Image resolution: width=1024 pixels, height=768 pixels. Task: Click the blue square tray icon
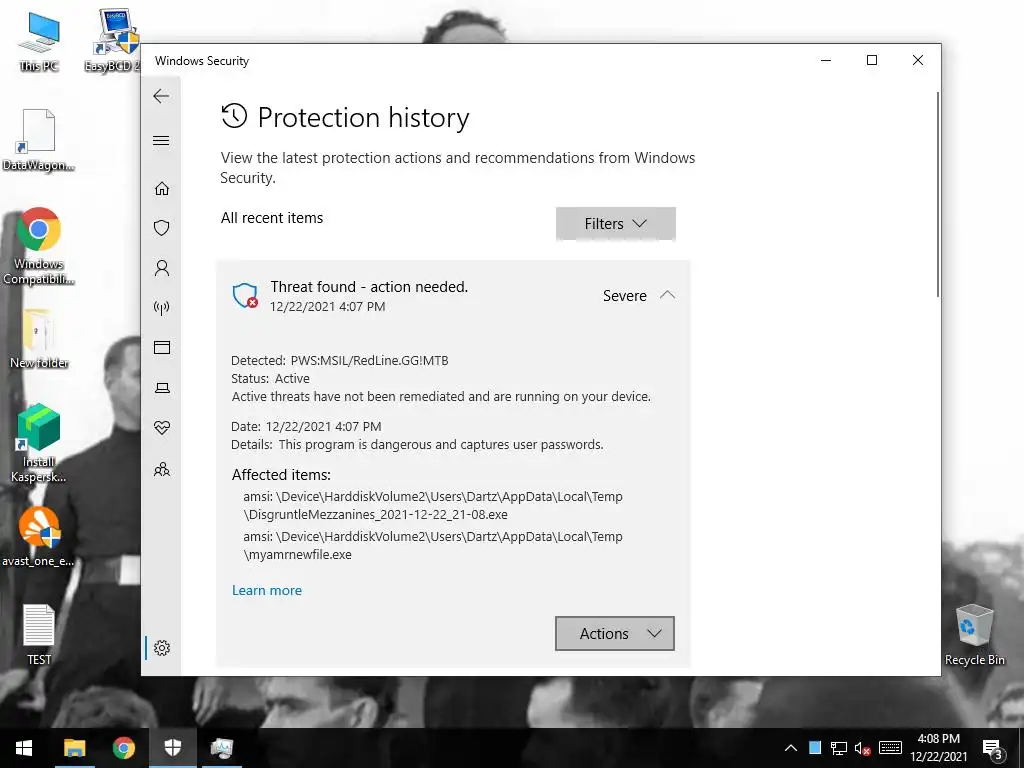click(814, 748)
